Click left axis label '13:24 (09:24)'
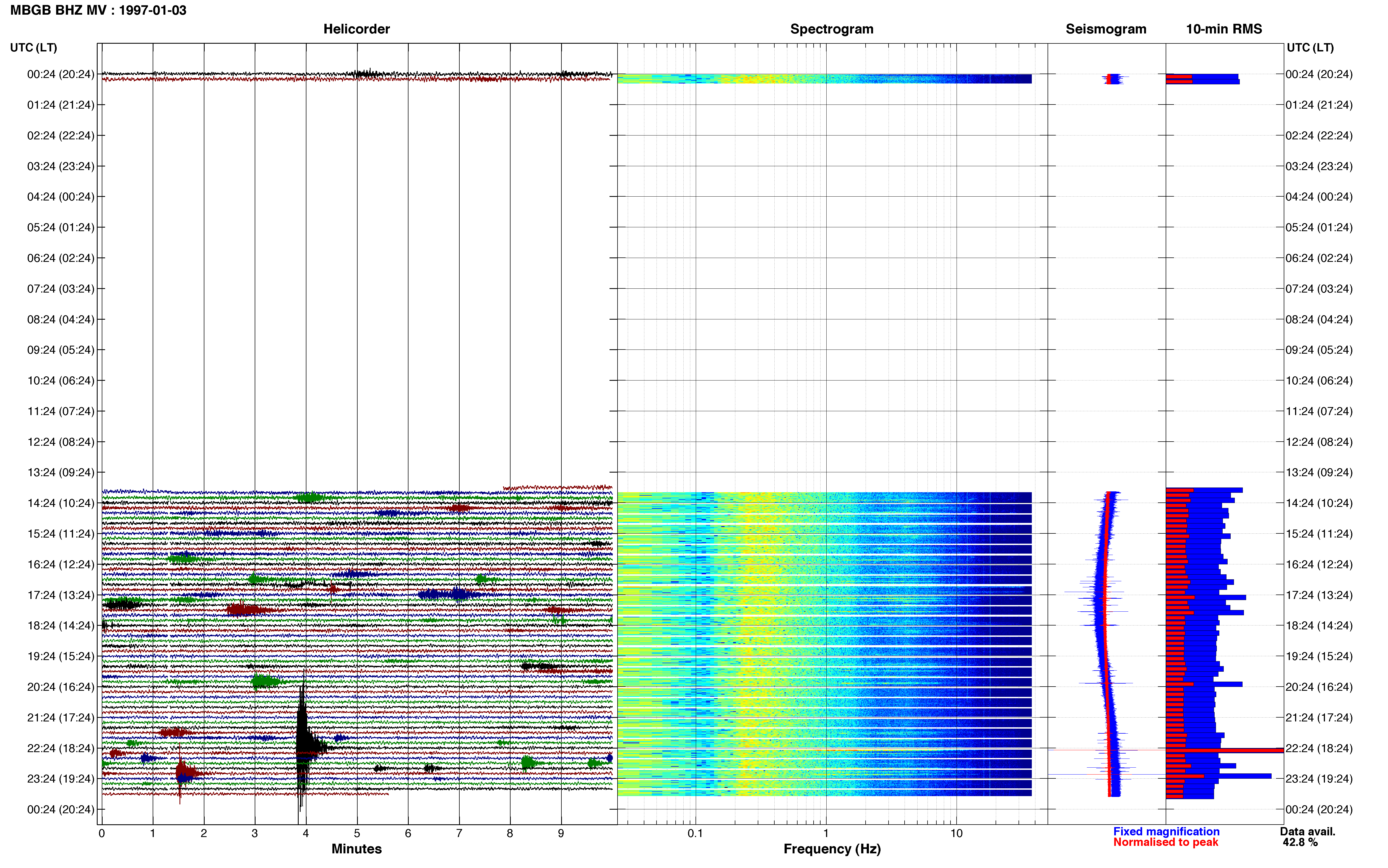This screenshot has width=1388, height=868. pyautogui.click(x=61, y=473)
